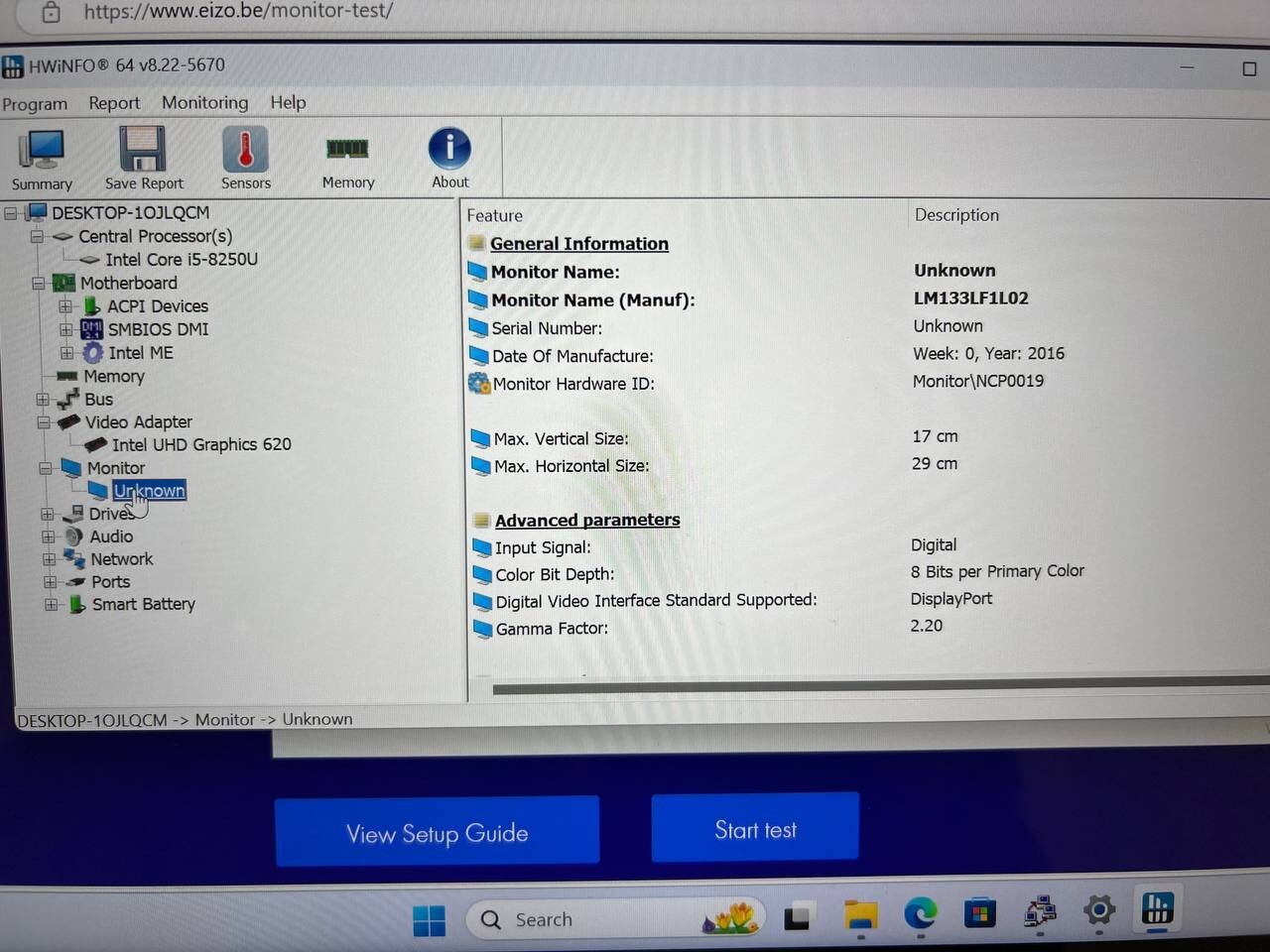Expand the Ports node
The height and width of the screenshot is (952, 1270).
(x=50, y=582)
